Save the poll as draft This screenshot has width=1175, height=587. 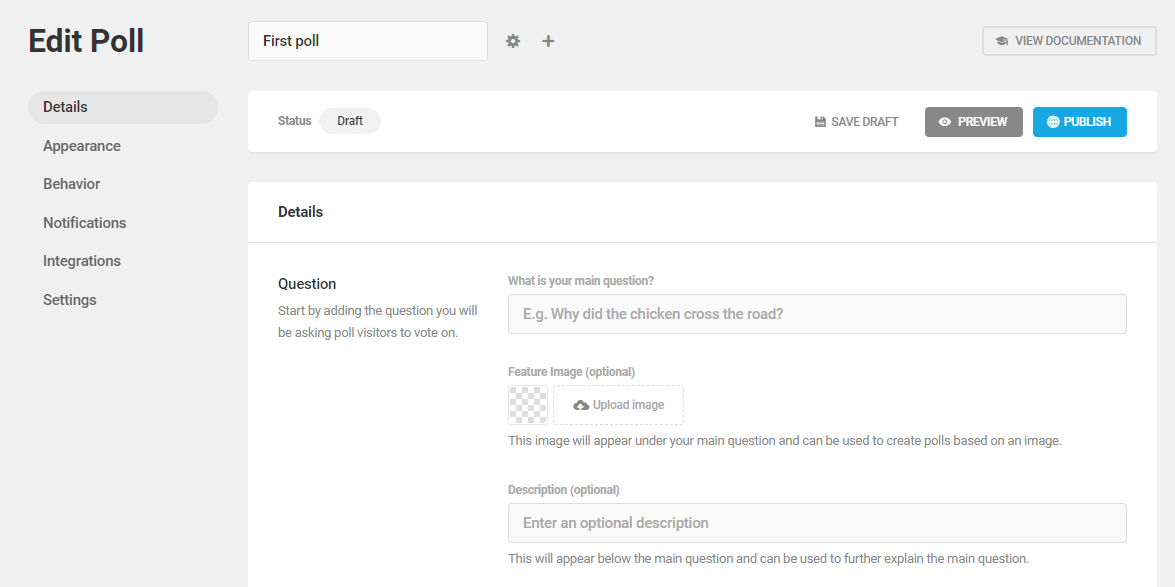857,121
